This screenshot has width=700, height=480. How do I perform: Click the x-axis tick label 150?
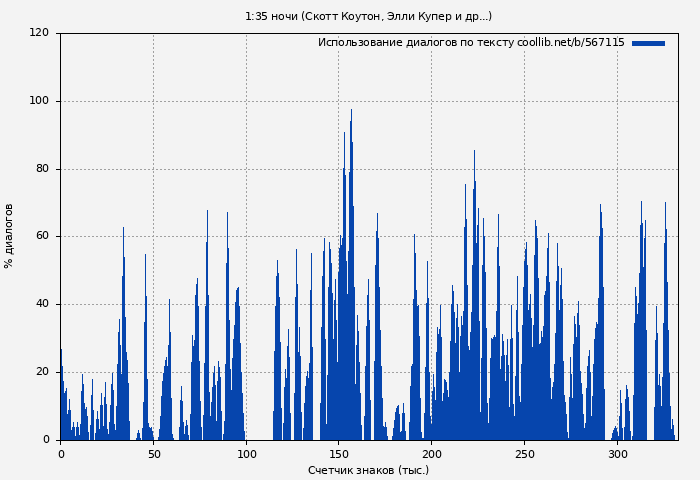click(338, 454)
